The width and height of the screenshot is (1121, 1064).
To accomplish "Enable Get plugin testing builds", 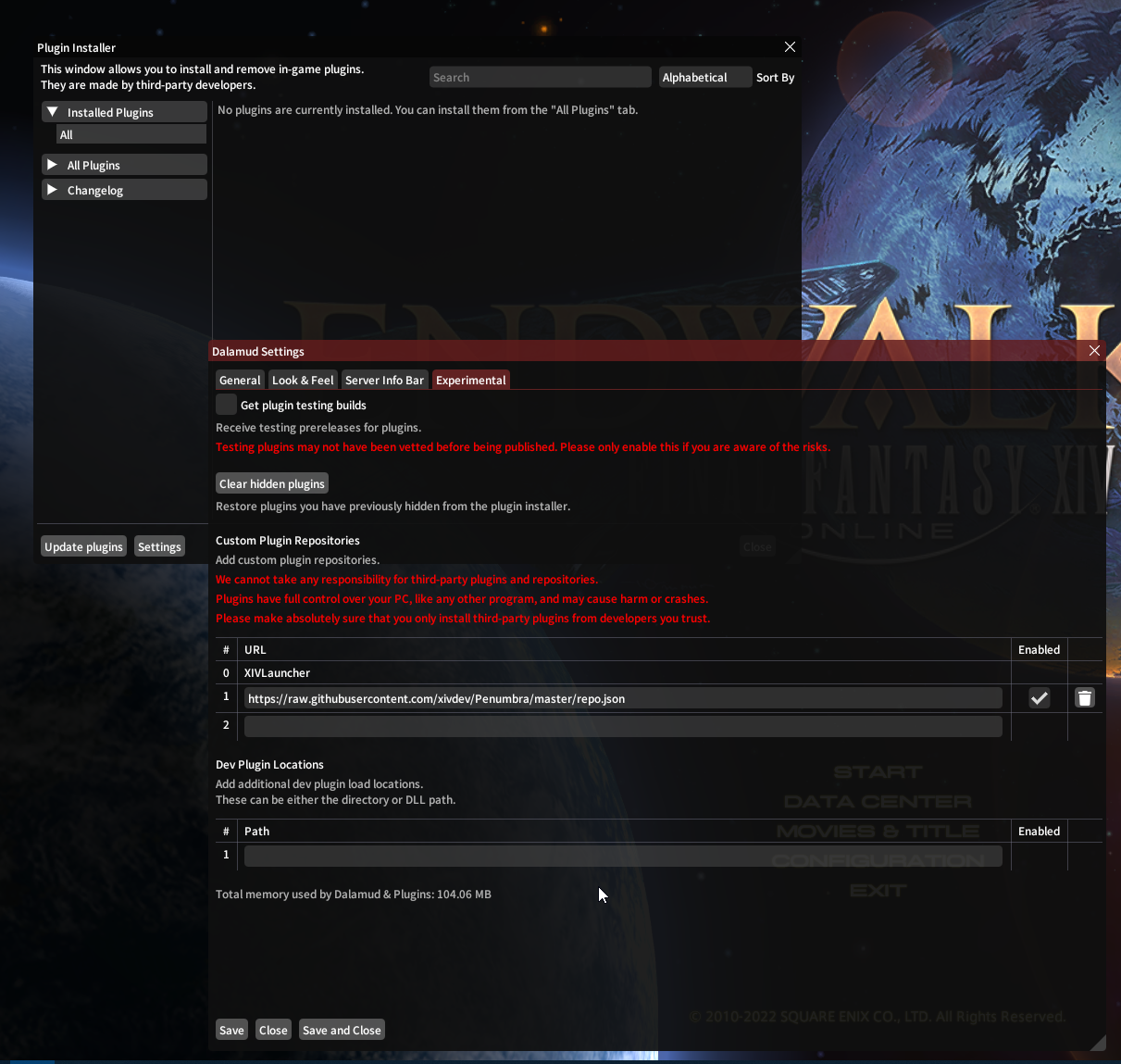I will point(226,404).
